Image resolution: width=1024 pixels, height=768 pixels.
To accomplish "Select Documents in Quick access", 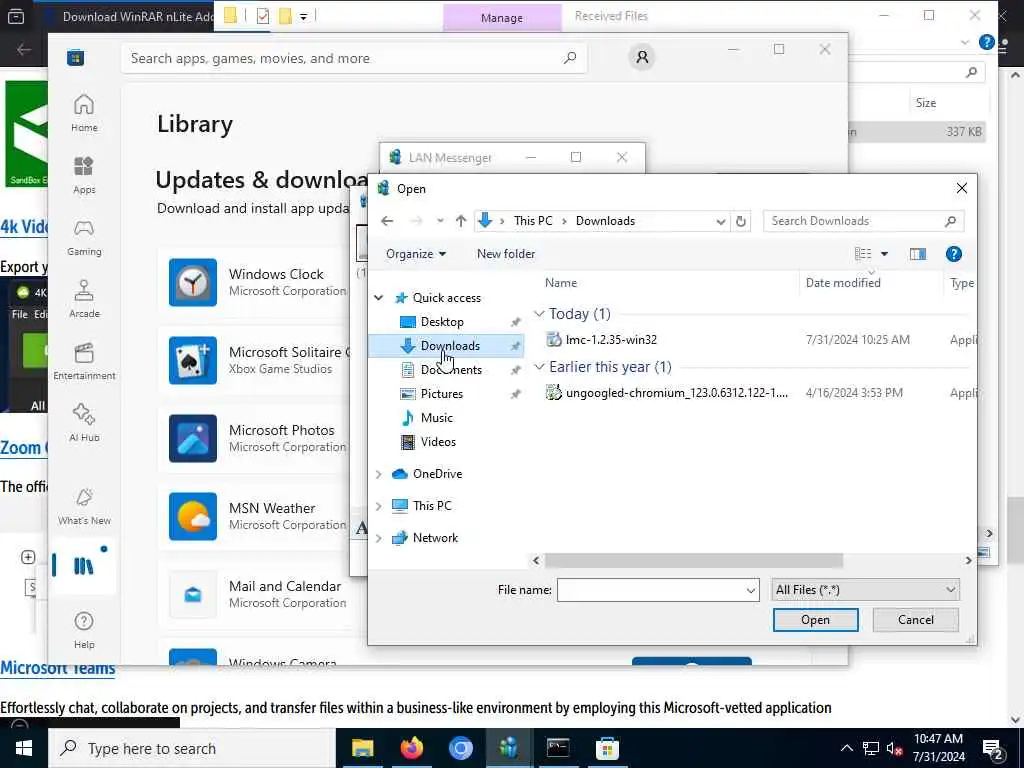I will pyautogui.click(x=451, y=370).
